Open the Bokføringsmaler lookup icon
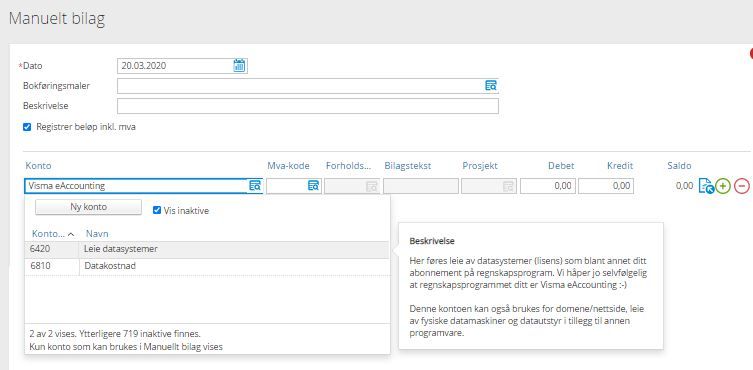 click(490, 86)
